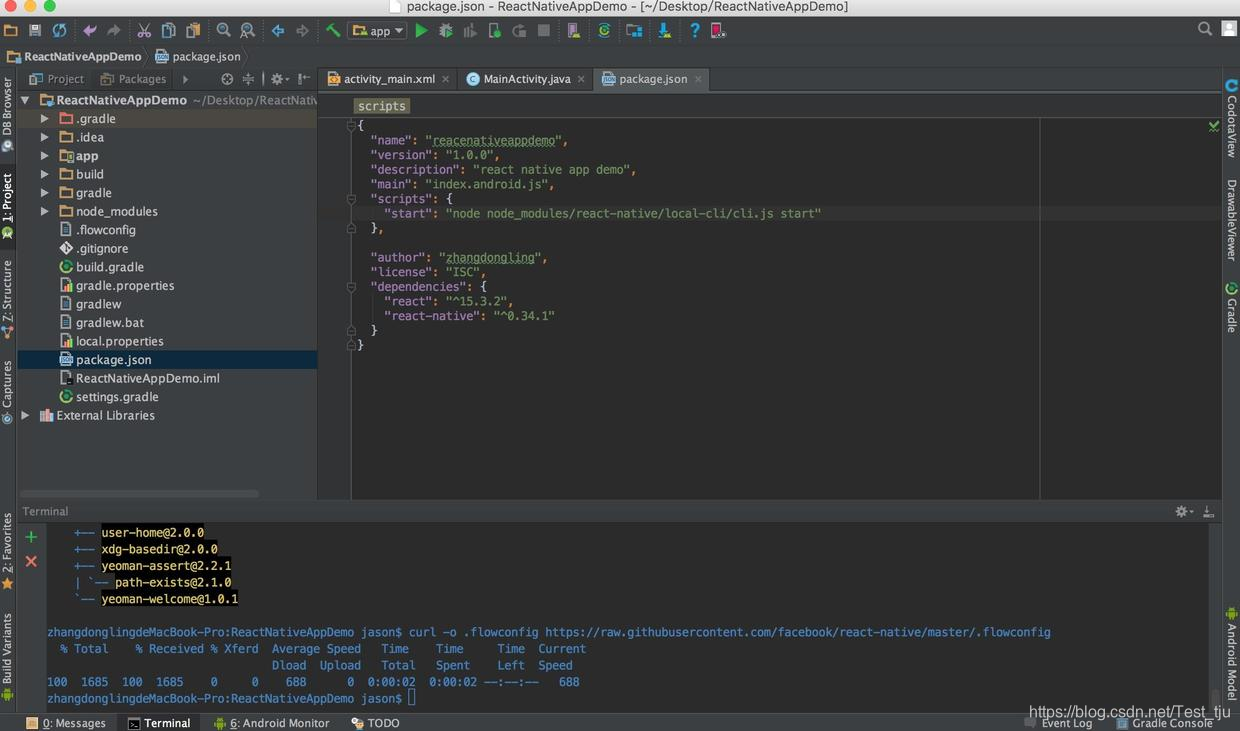Click the Synchronize toolbar icon

(59, 31)
